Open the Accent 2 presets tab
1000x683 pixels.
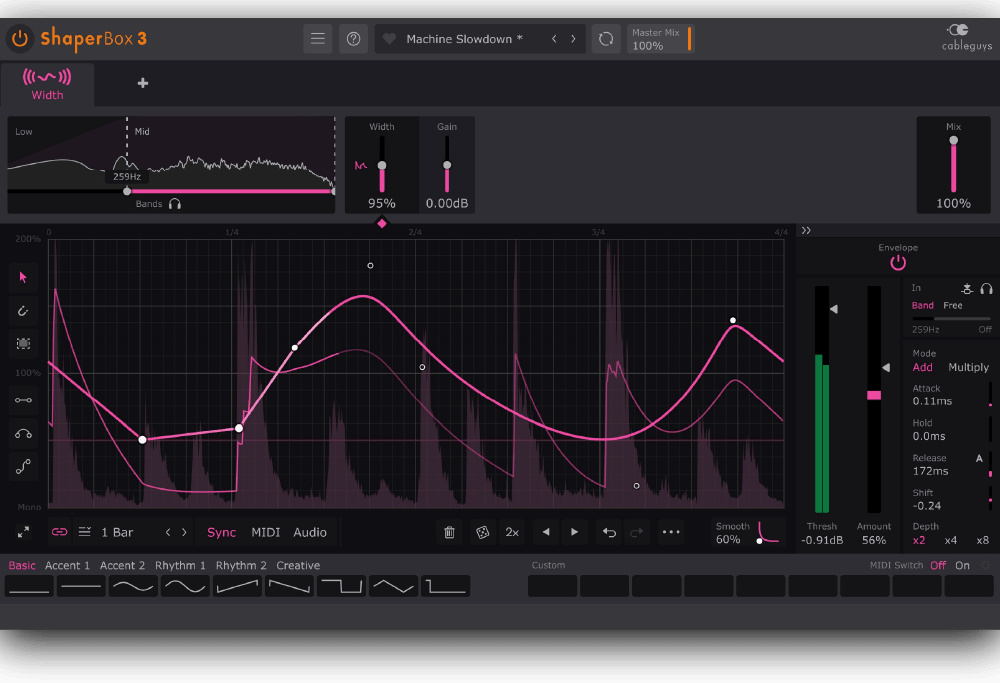pyautogui.click(x=122, y=566)
